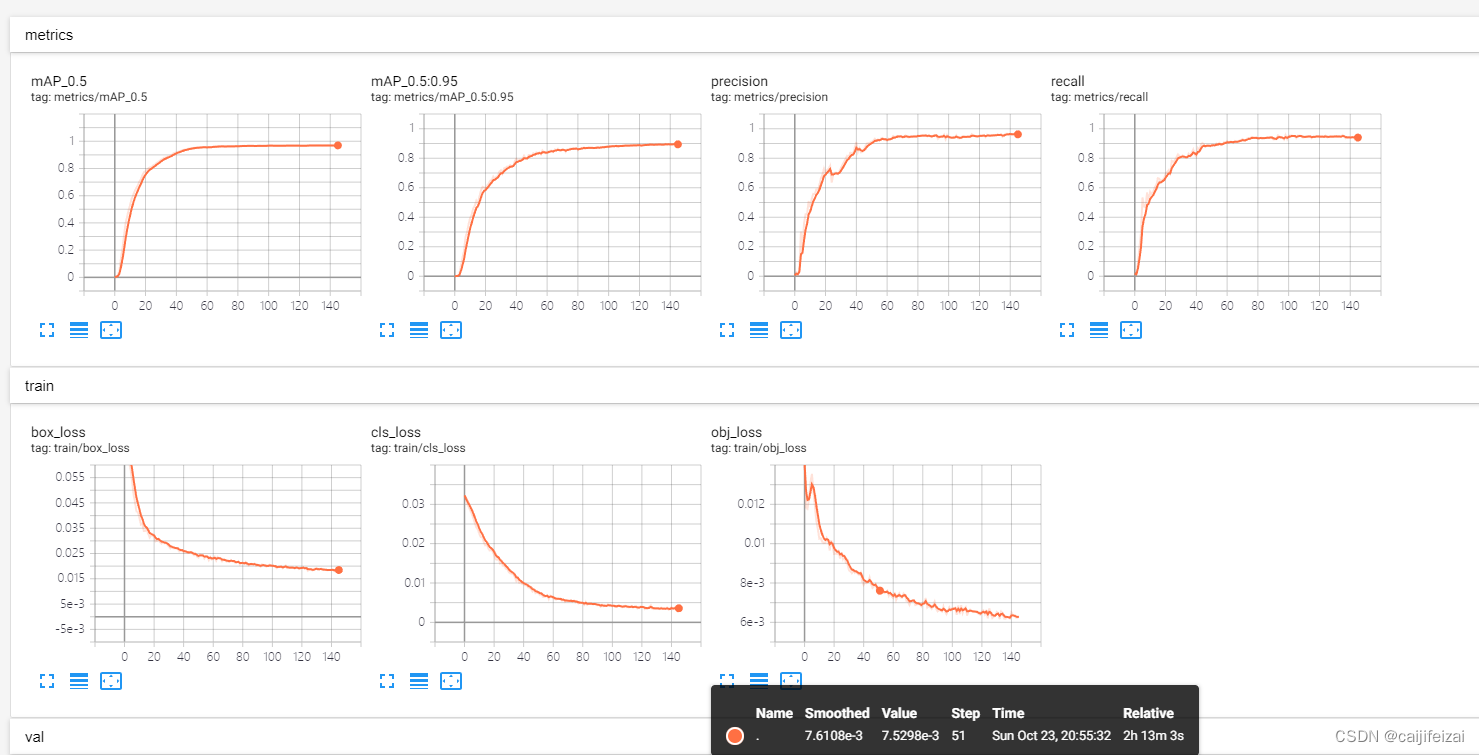Toggle y-axis log scale on mAP_0.5 chart
The height and width of the screenshot is (755, 1479).
point(79,329)
